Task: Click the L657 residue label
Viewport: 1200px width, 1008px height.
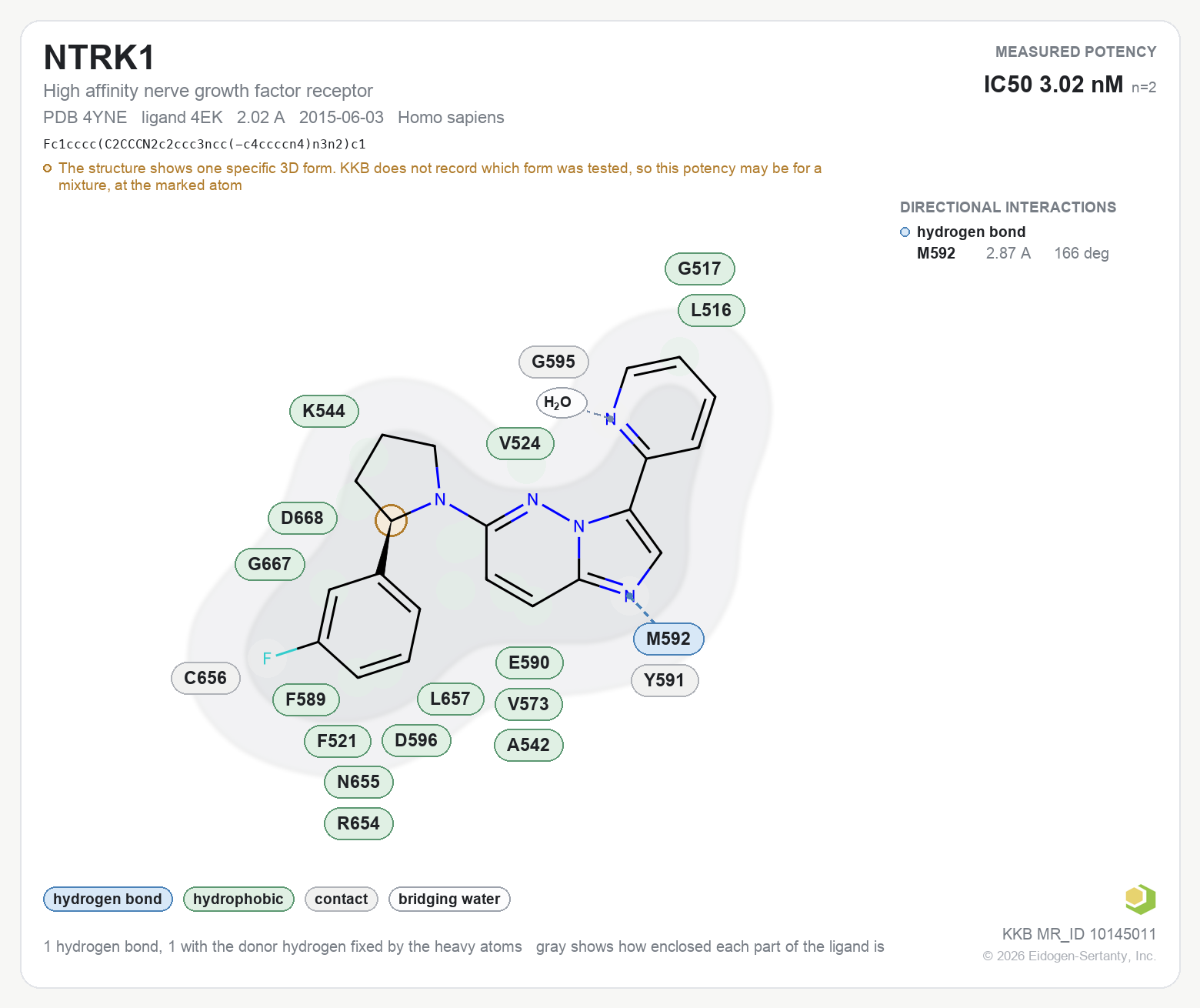Action: pyautogui.click(x=450, y=699)
